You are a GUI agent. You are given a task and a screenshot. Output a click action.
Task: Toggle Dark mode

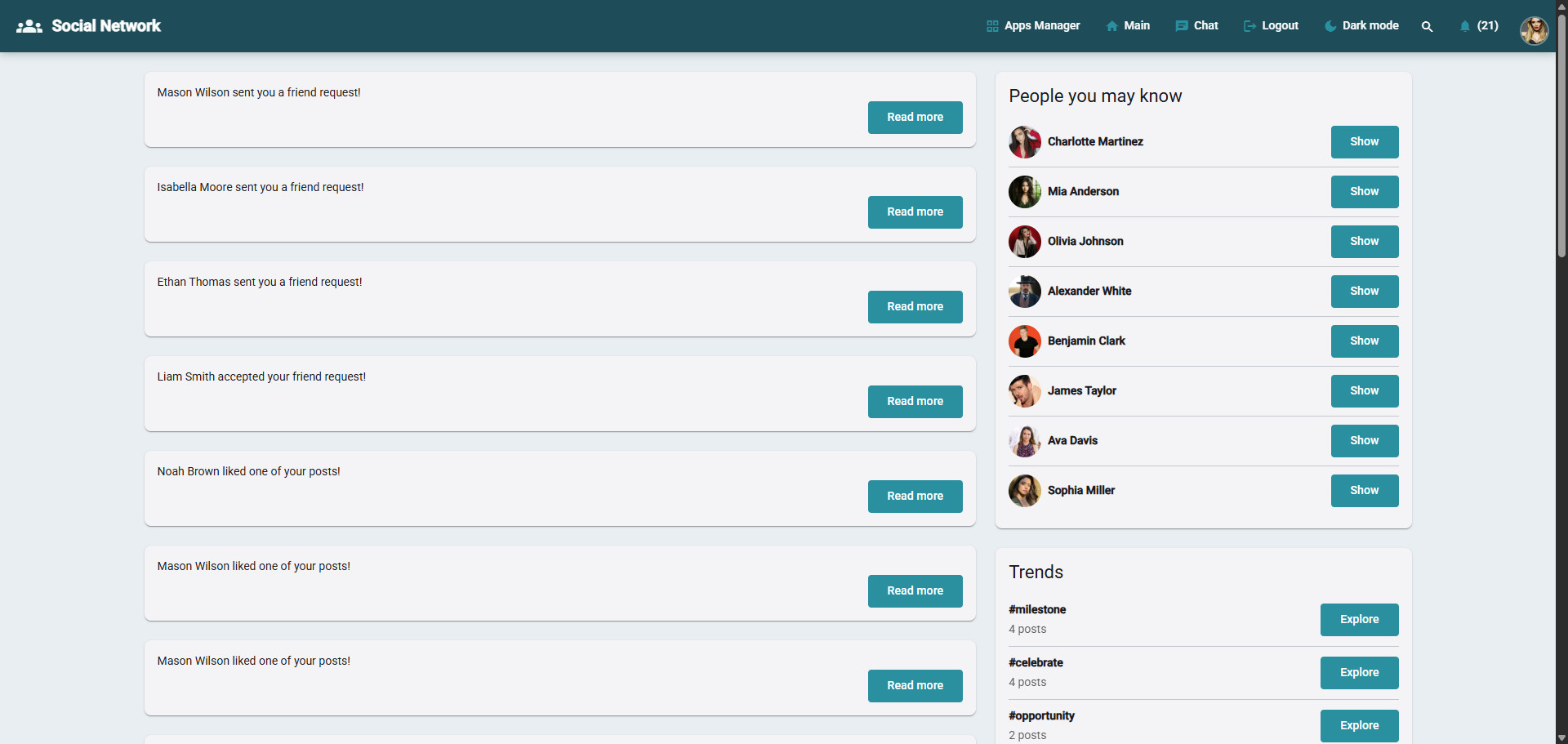[1361, 26]
